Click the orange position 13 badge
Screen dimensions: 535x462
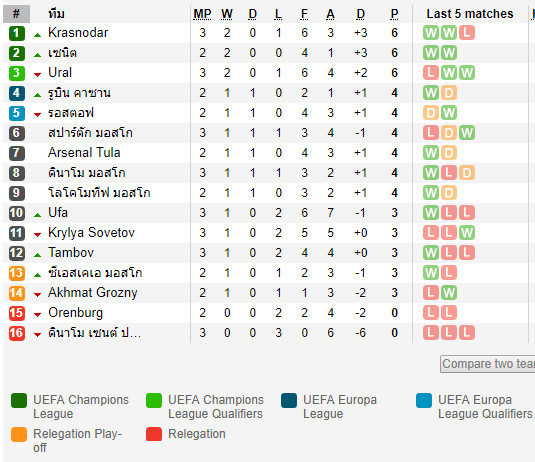16,273
